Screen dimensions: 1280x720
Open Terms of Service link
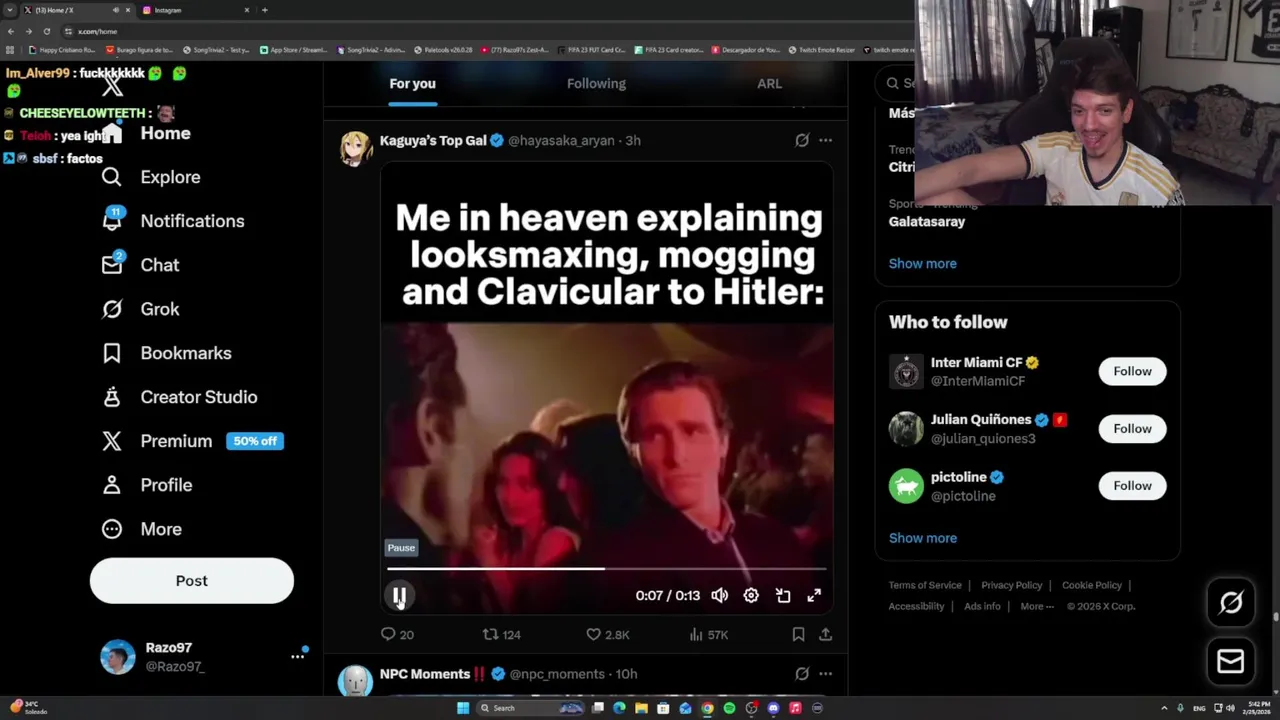click(x=925, y=585)
